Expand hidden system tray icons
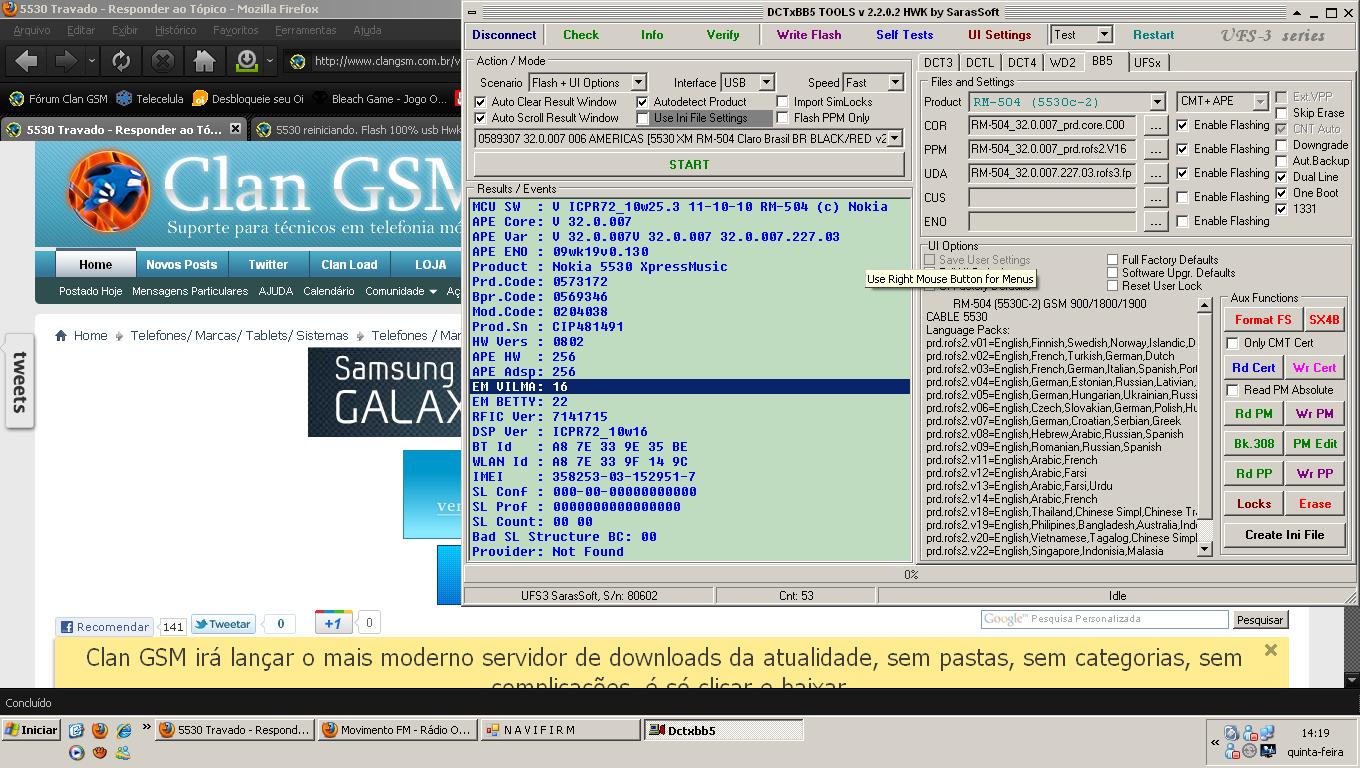 click(x=1215, y=743)
